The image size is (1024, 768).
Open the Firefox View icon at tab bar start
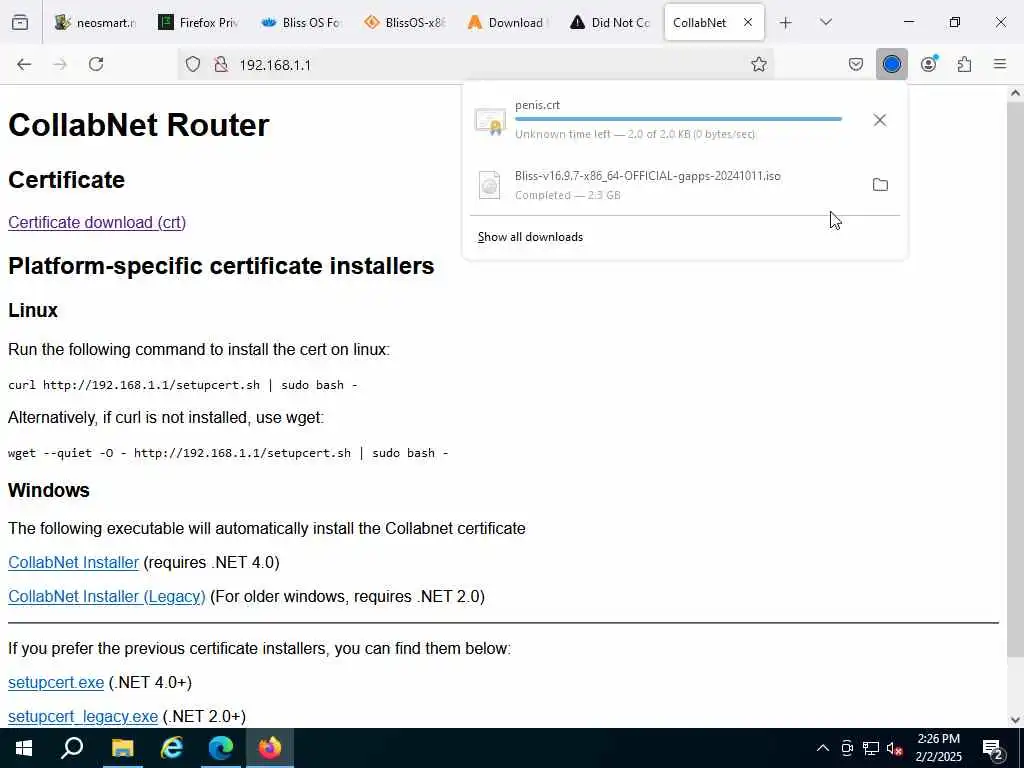20,23
